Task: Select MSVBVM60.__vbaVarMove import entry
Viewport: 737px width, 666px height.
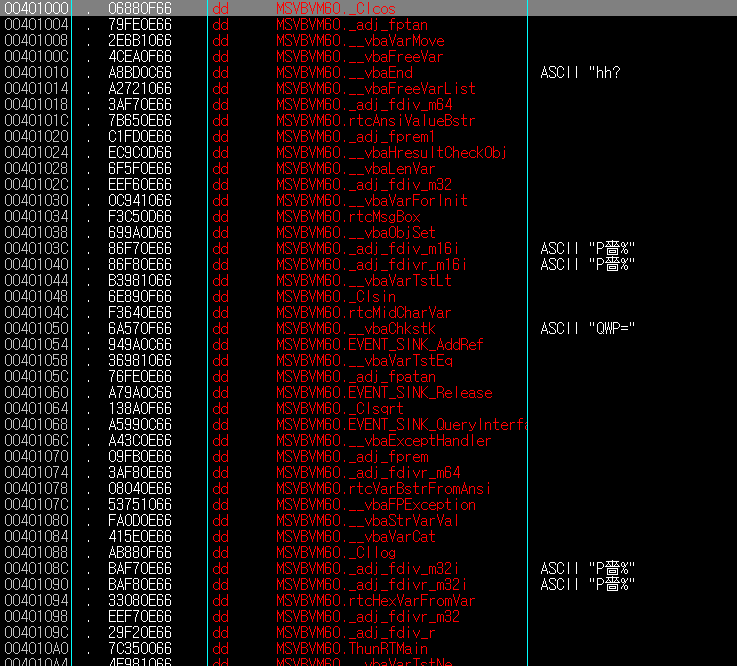Action: tap(360, 40)
